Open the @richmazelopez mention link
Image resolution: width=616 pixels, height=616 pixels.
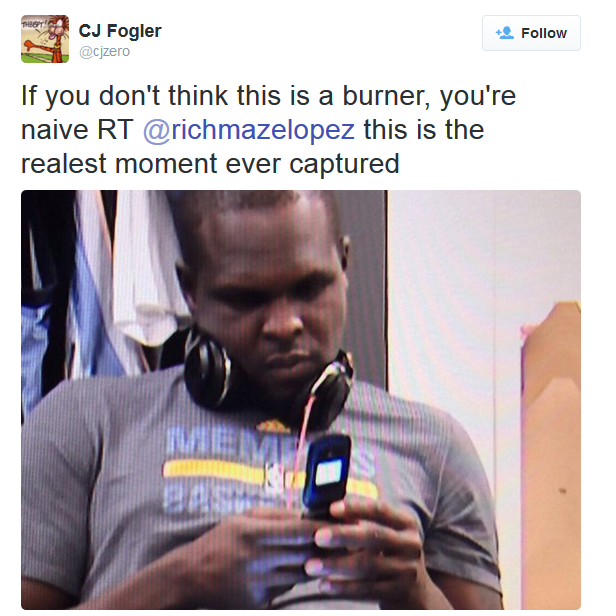point(249,130)
